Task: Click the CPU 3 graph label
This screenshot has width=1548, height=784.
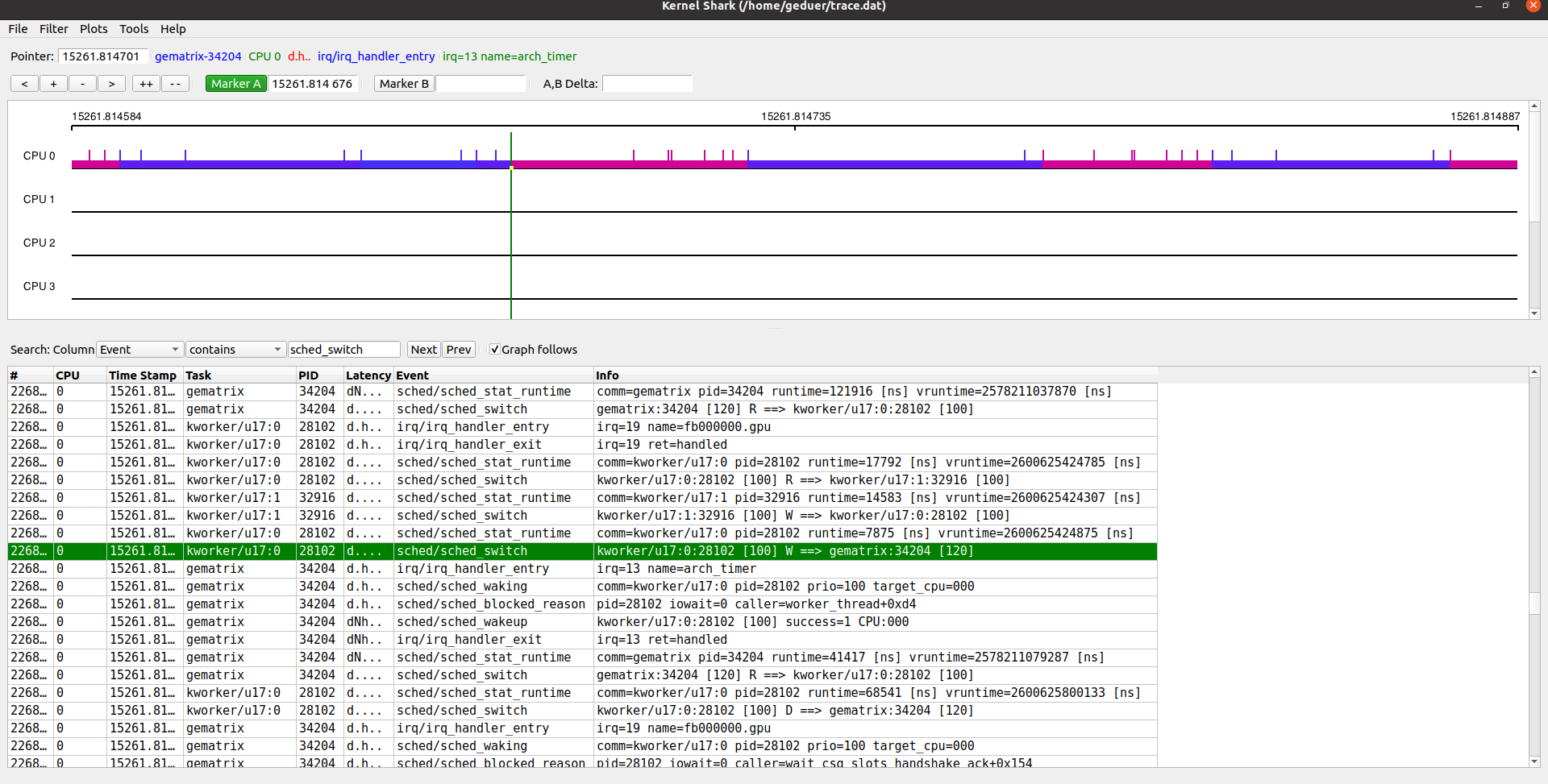Action: pos(39,287)
